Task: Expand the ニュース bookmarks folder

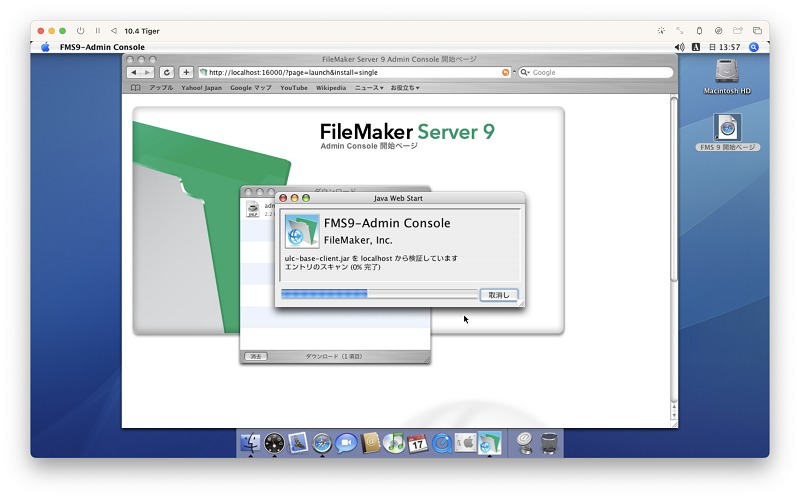Action: pyautogui.click(x=369, y=88)
